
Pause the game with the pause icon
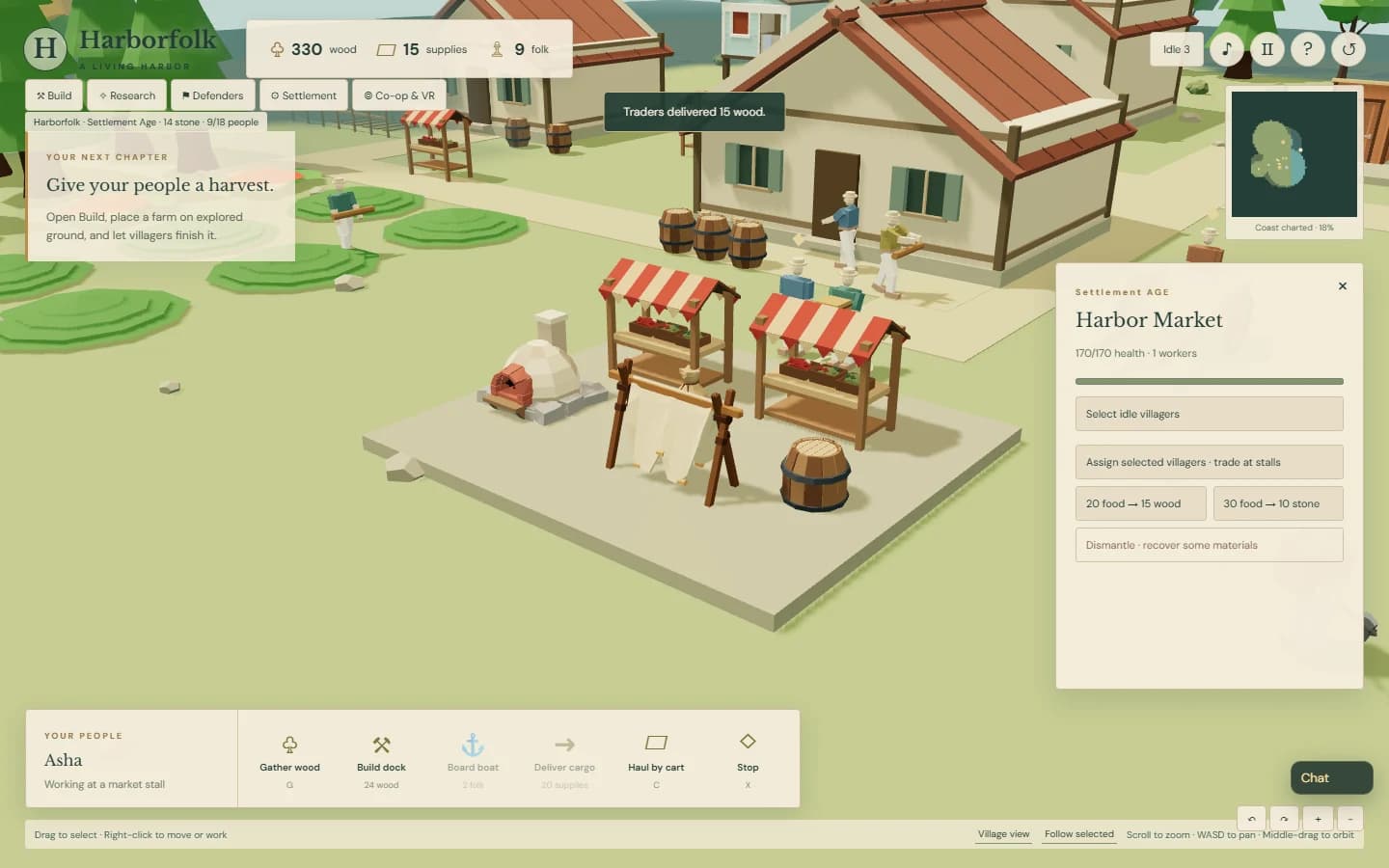tap(1267, 49)
